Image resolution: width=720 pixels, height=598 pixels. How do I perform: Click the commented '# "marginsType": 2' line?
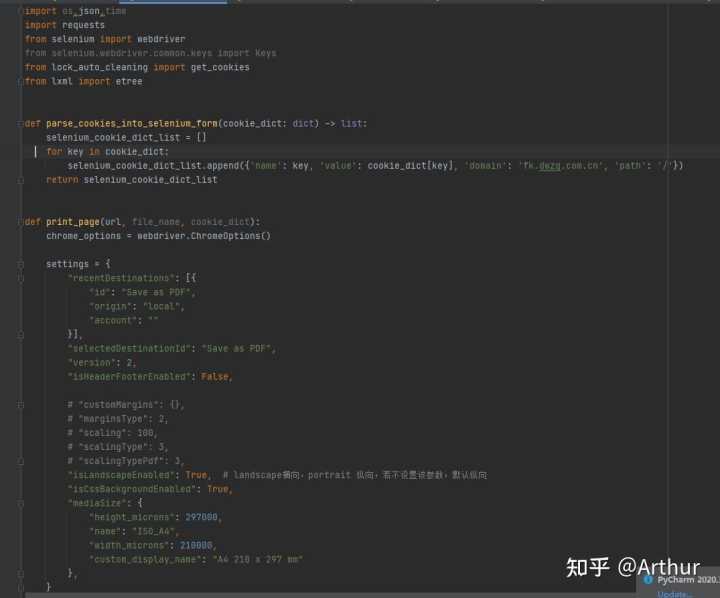coord(118,419)
